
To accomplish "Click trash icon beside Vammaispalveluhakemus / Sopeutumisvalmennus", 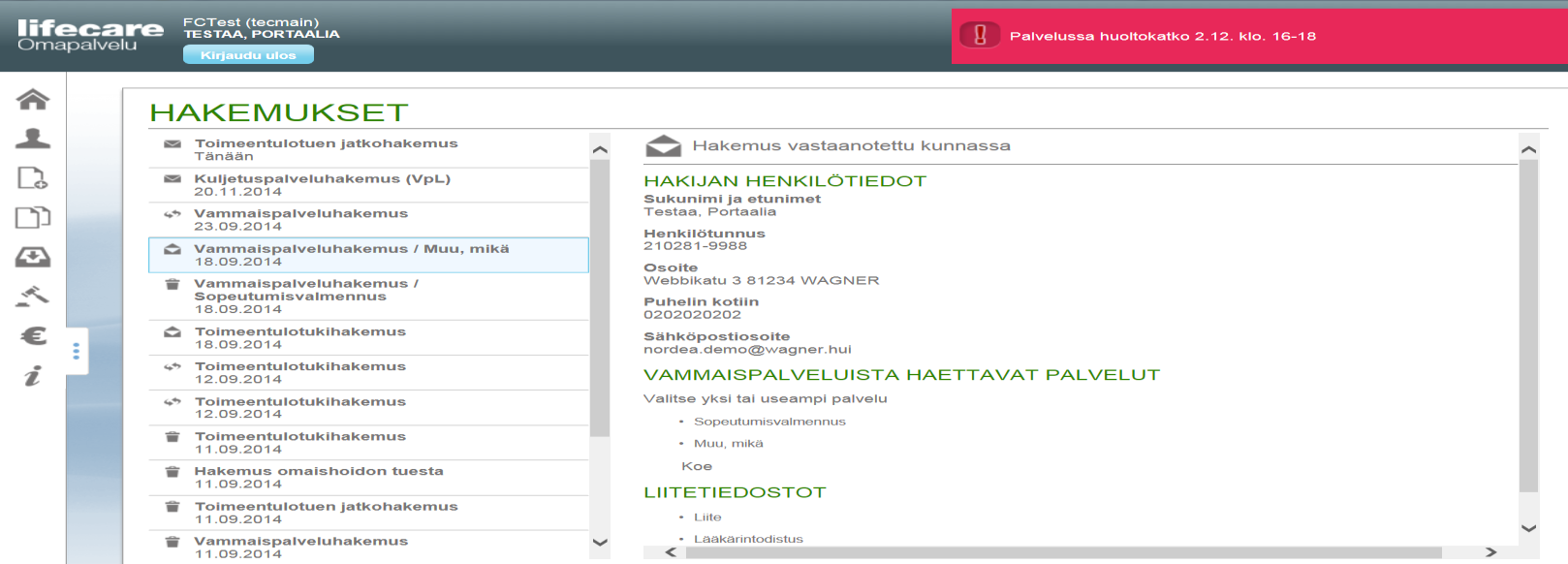I will pyautogui.click(x=172, y=284).
